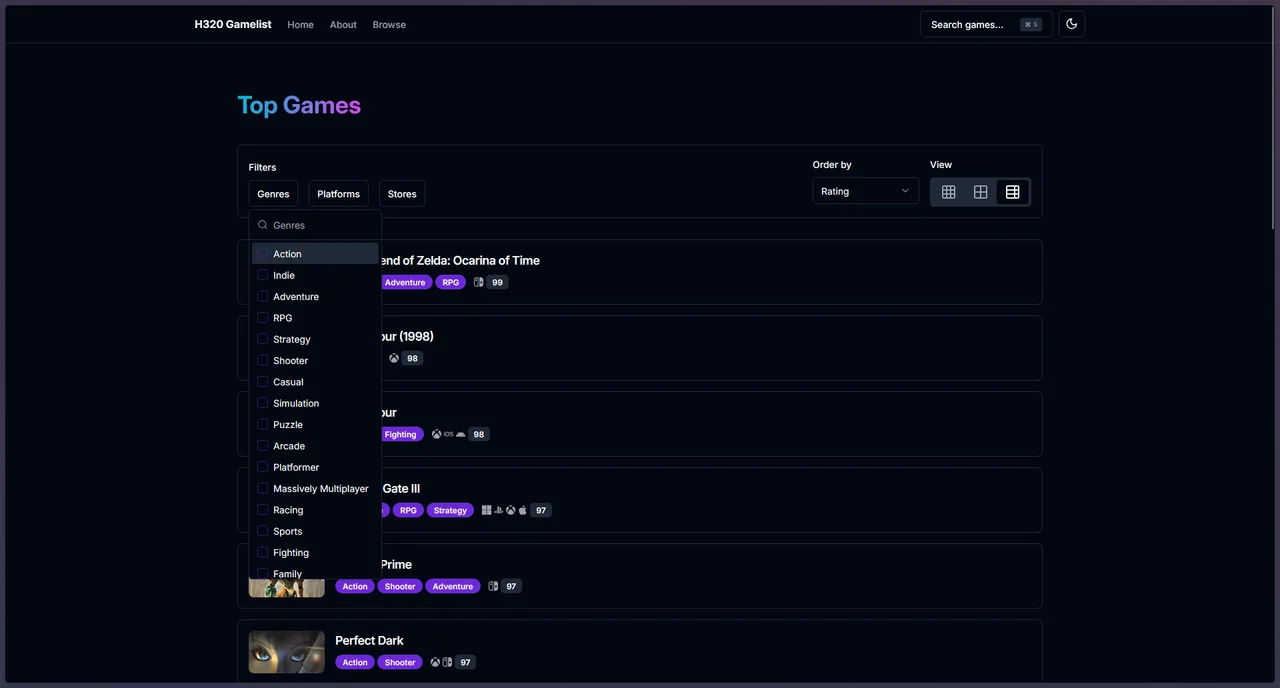1280x688 pixels.
Task: Check the Action genre checkbox
Action: click(263, 254)
